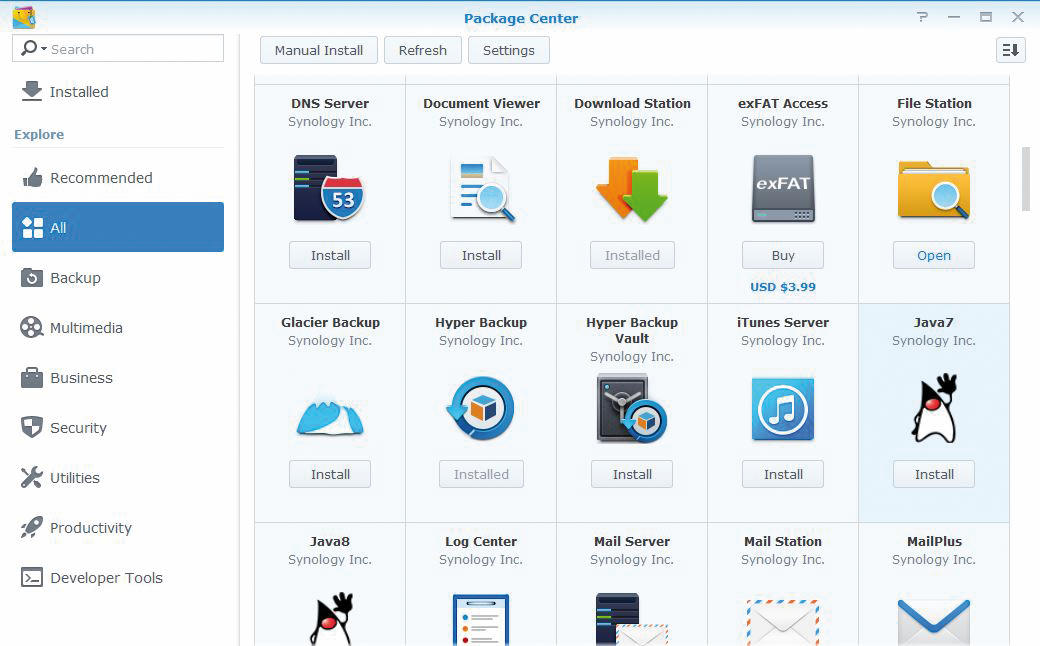Buy the exFAT Access package
1040x646 pixels.
point(783,255)
